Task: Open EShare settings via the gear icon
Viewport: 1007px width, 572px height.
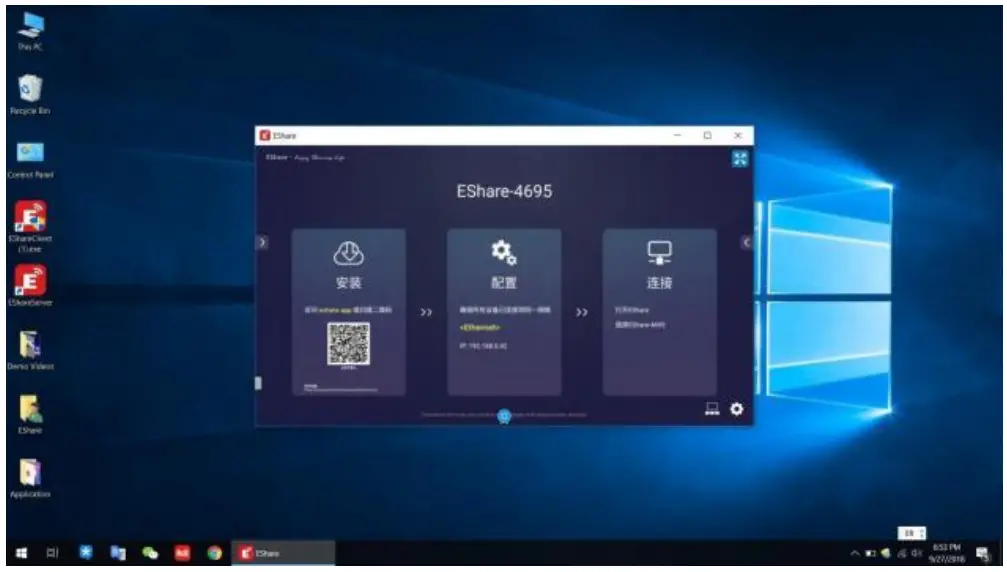Action: 737,409
